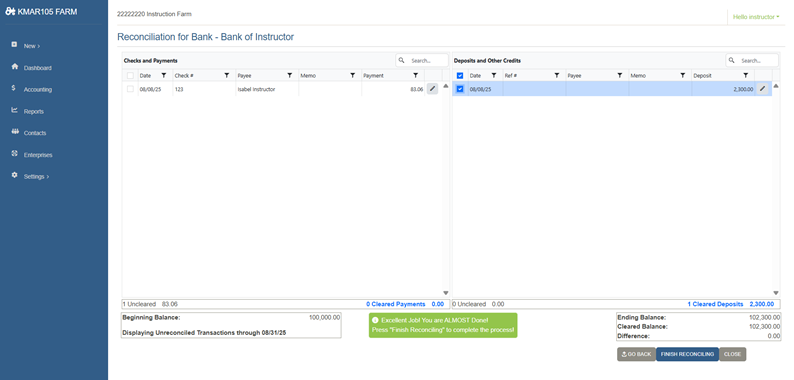Open the Dashboard menu item
Screen dimensions: 794x380
(37, 68)
